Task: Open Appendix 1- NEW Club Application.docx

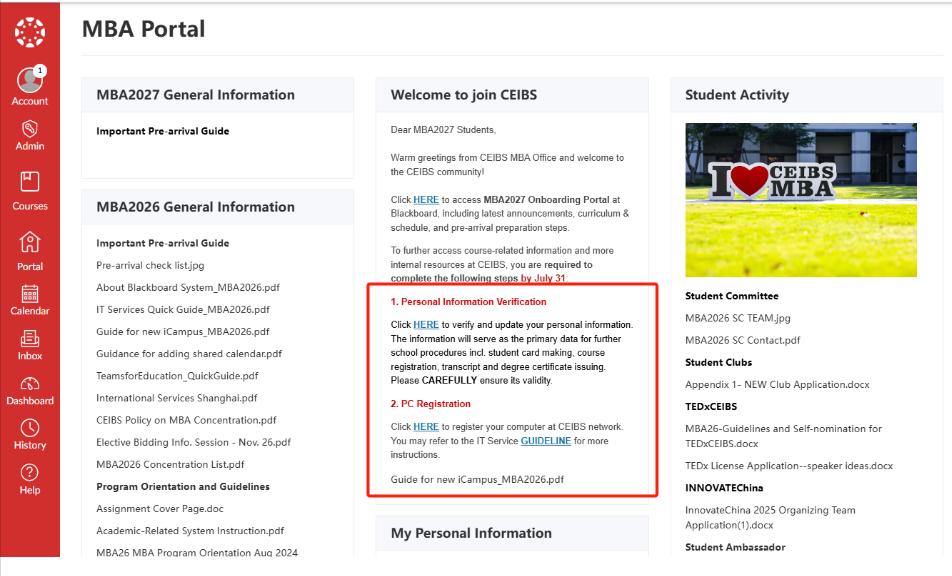Action: (x=777, y=385)
